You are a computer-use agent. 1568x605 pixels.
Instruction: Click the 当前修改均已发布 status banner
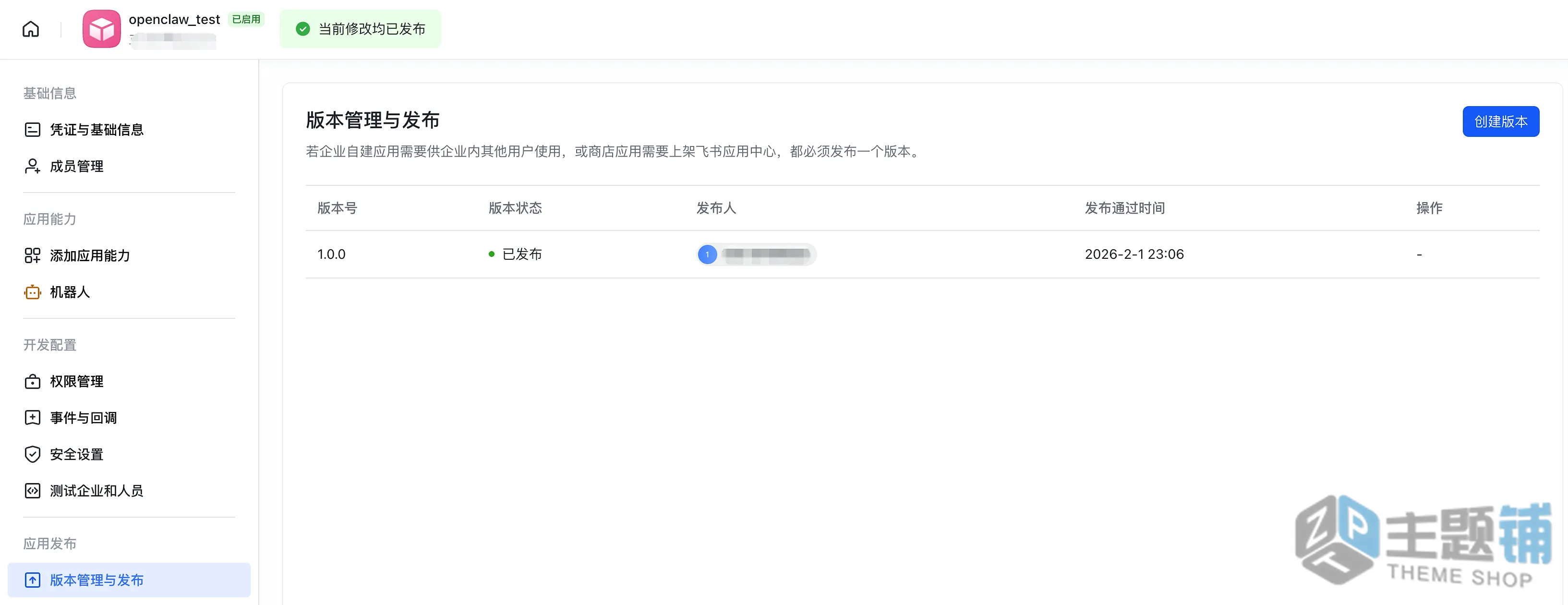[361, 29]
